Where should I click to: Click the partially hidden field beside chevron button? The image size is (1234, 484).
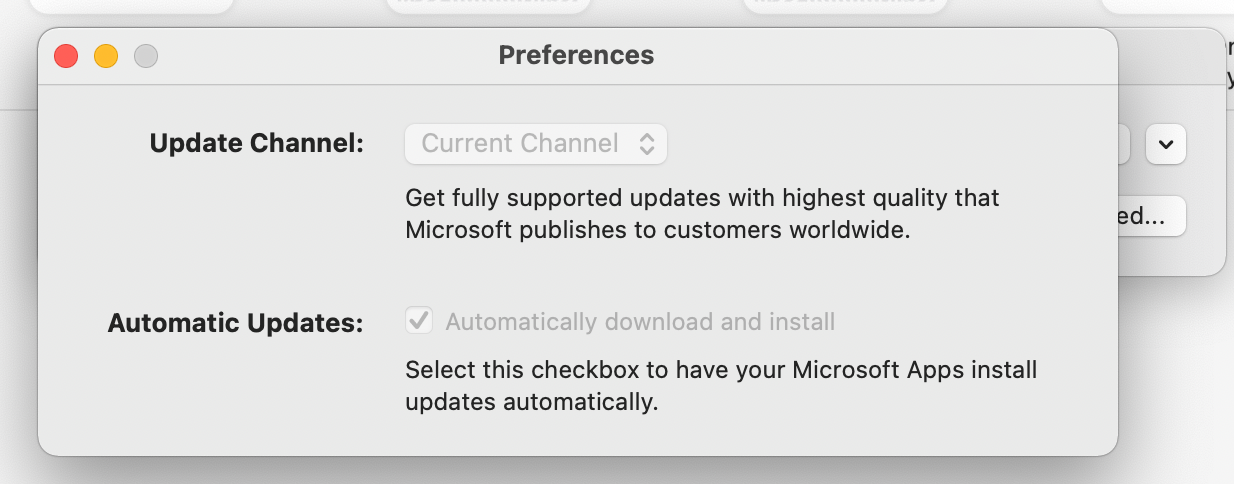(1124, 144)
